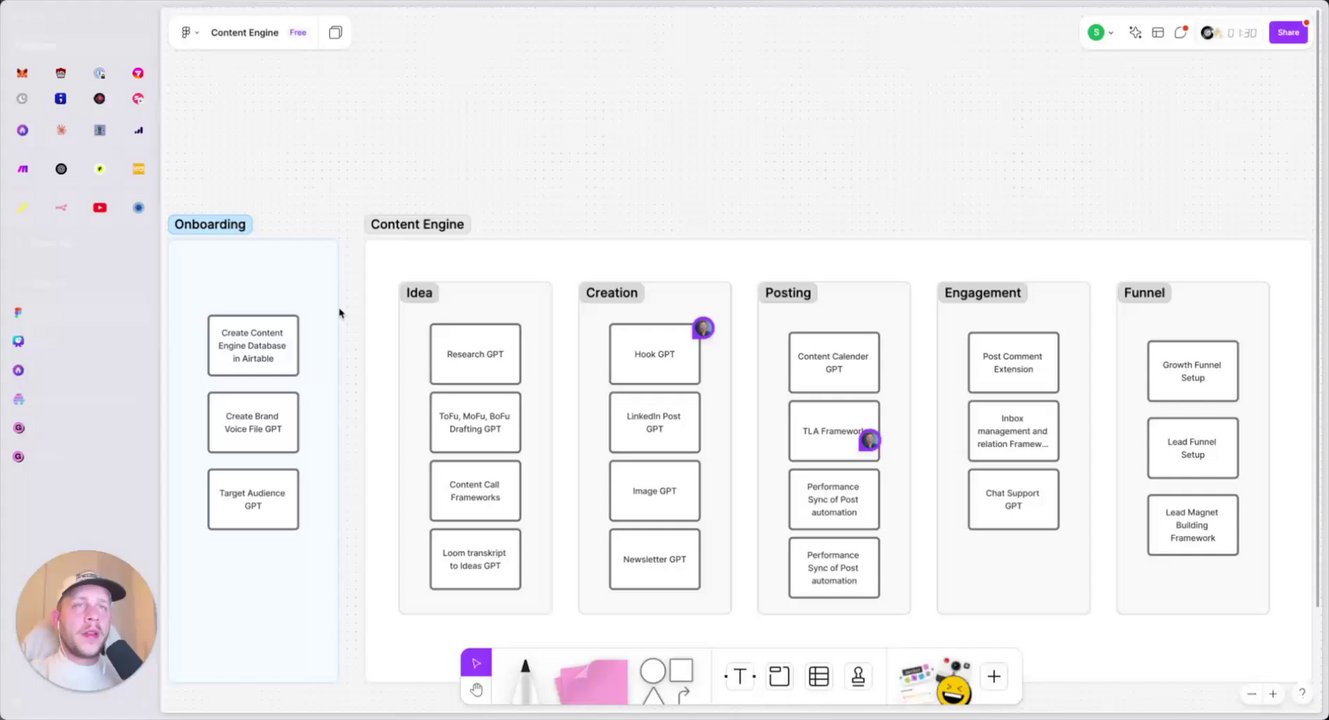Select the Post Comment Extension card
The width and height of the screenshot is (1329, 720).
click(x=1013, y=363)
